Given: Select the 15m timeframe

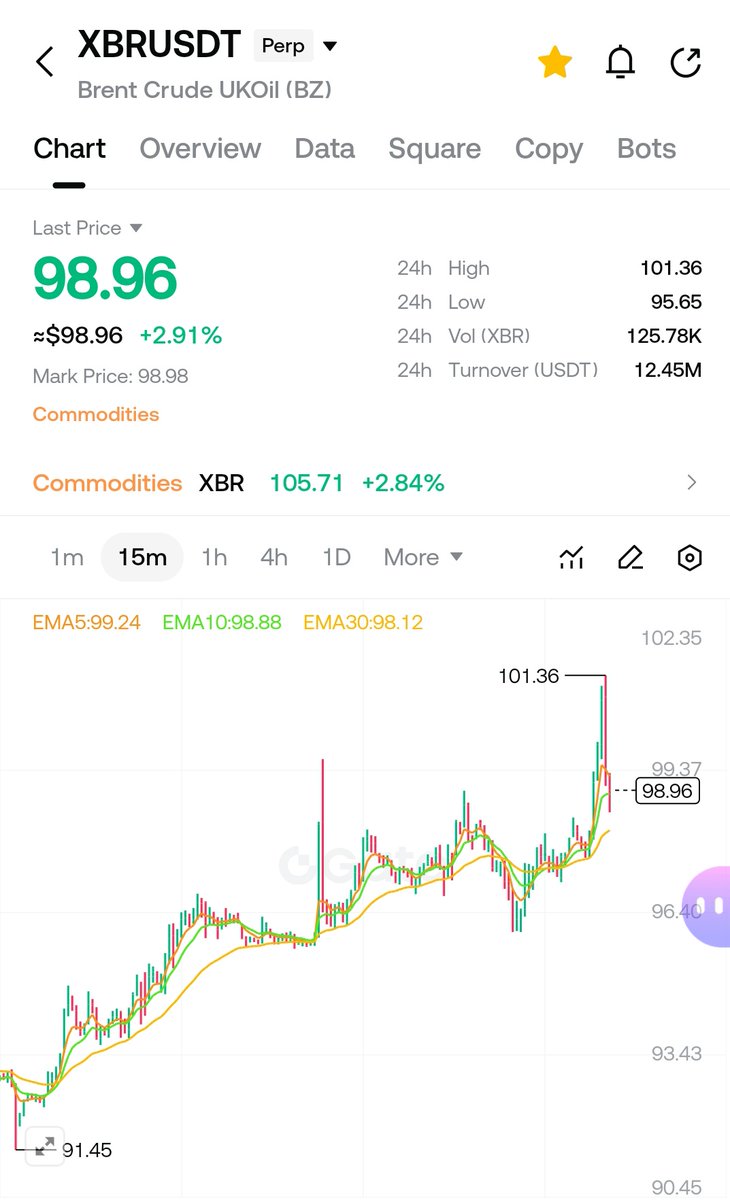Looking at the screenshot, I should [x=142, y=557].
